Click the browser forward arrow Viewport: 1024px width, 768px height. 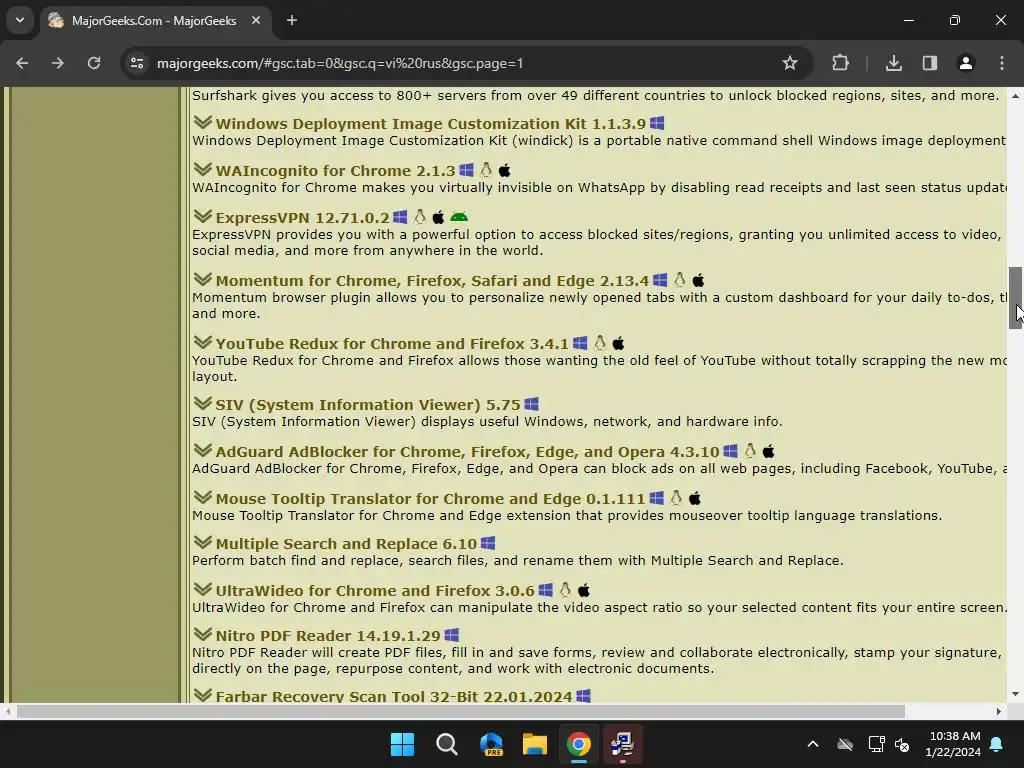pos(57,63)
